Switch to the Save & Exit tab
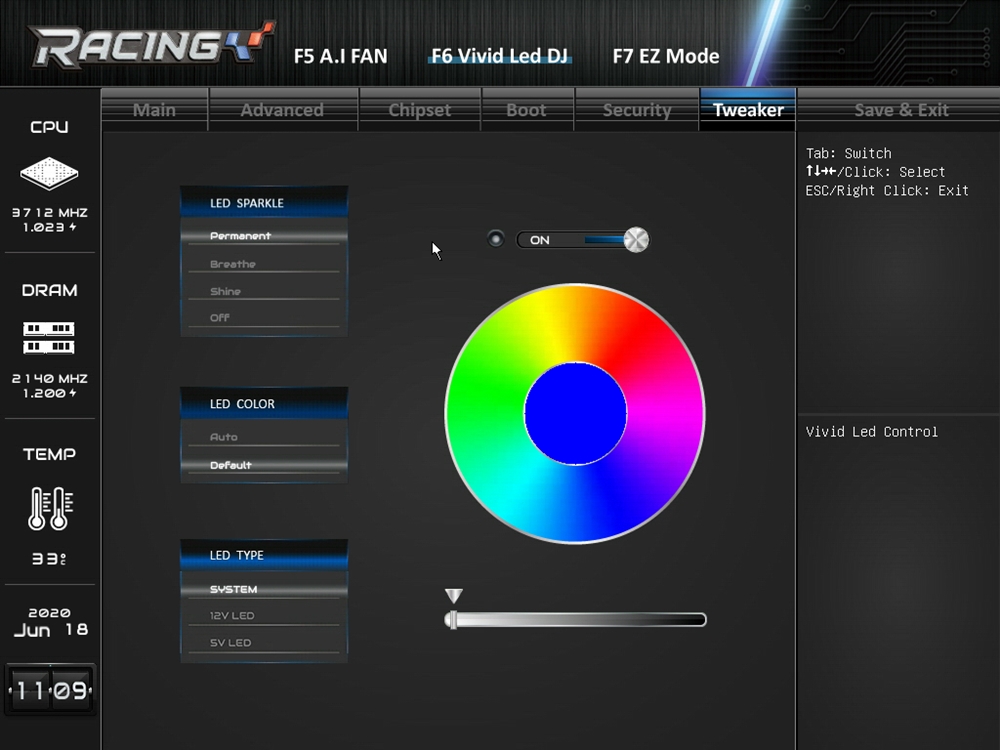 (901, 110)
